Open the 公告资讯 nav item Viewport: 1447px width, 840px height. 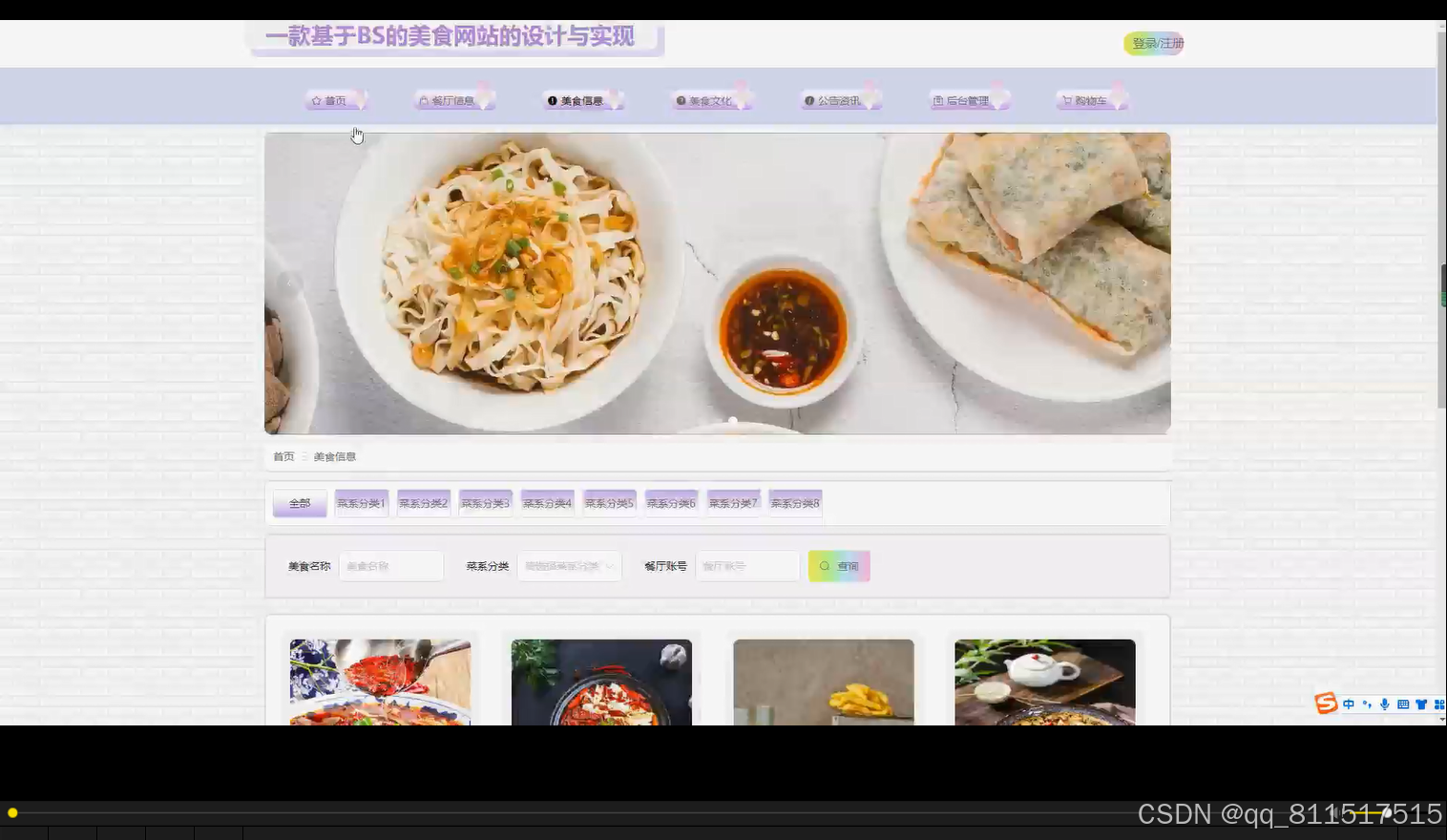[x=840, y=100]
